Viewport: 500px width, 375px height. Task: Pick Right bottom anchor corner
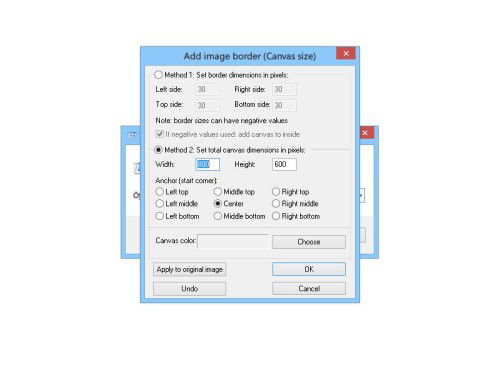(x=276, y=216)
